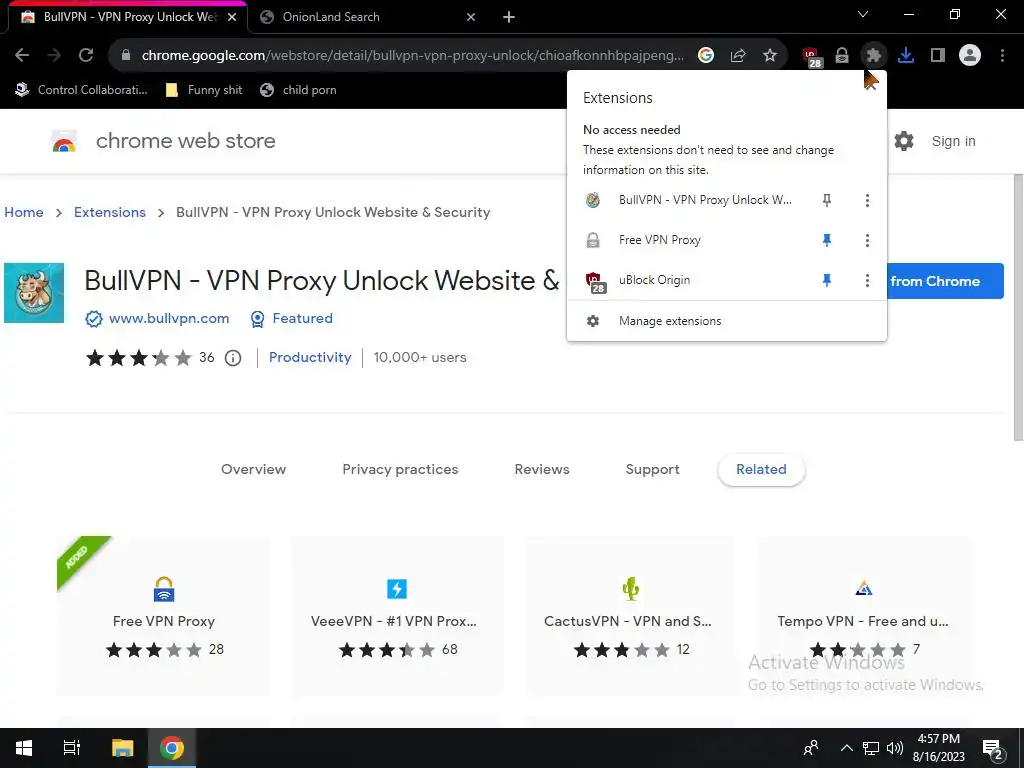Screen dimensions: 1024x768
Task: Close the BullVPN browser tab
Action: coord(232,17)
